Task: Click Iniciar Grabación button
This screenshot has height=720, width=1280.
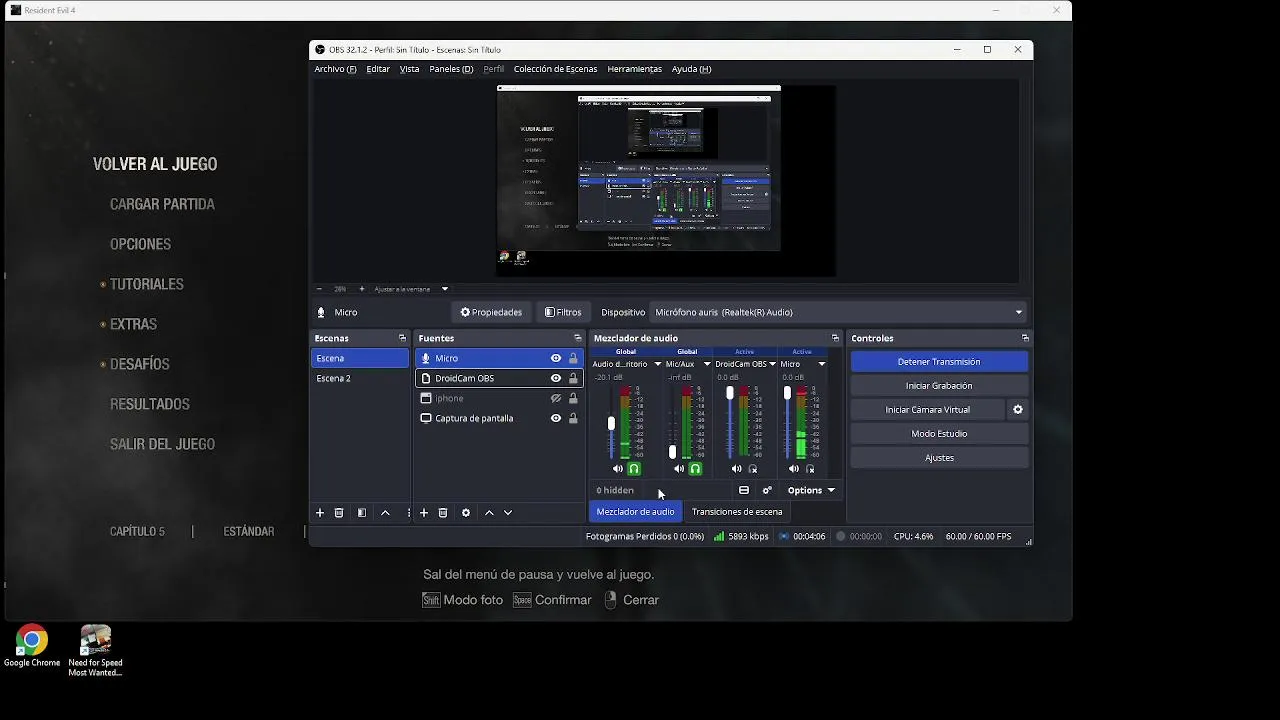Action: (939, 386)
